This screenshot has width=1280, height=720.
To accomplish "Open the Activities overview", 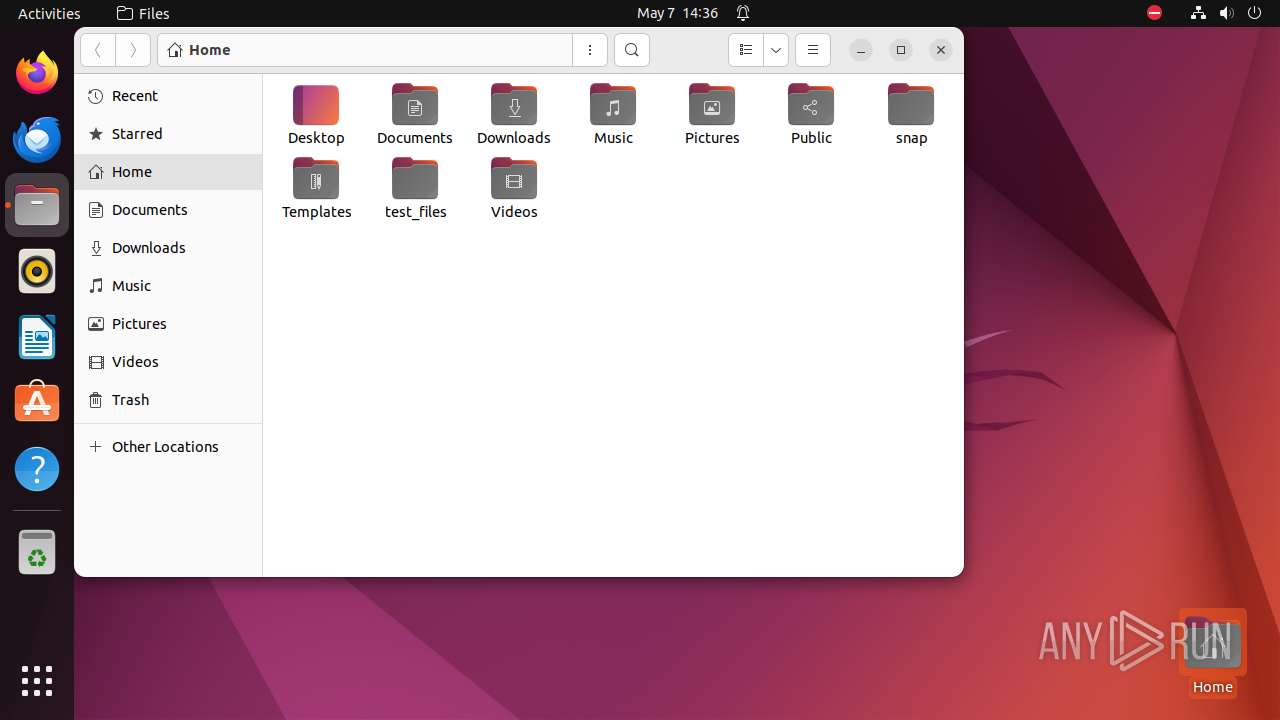I will pyautogui.click(x=49, y=13).
